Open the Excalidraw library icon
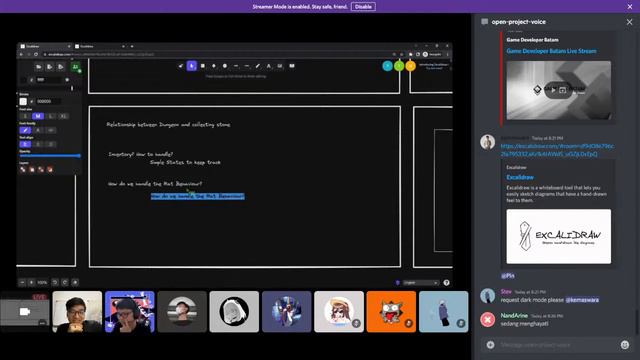Viewport: 640px width, 360px height. click(x=292, y=66)
